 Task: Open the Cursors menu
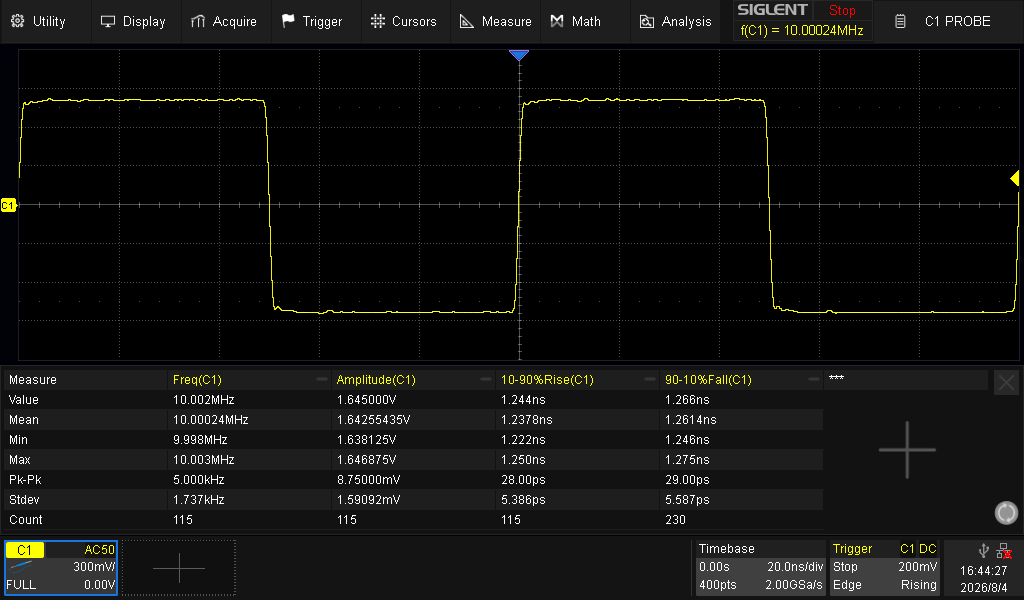404,22
